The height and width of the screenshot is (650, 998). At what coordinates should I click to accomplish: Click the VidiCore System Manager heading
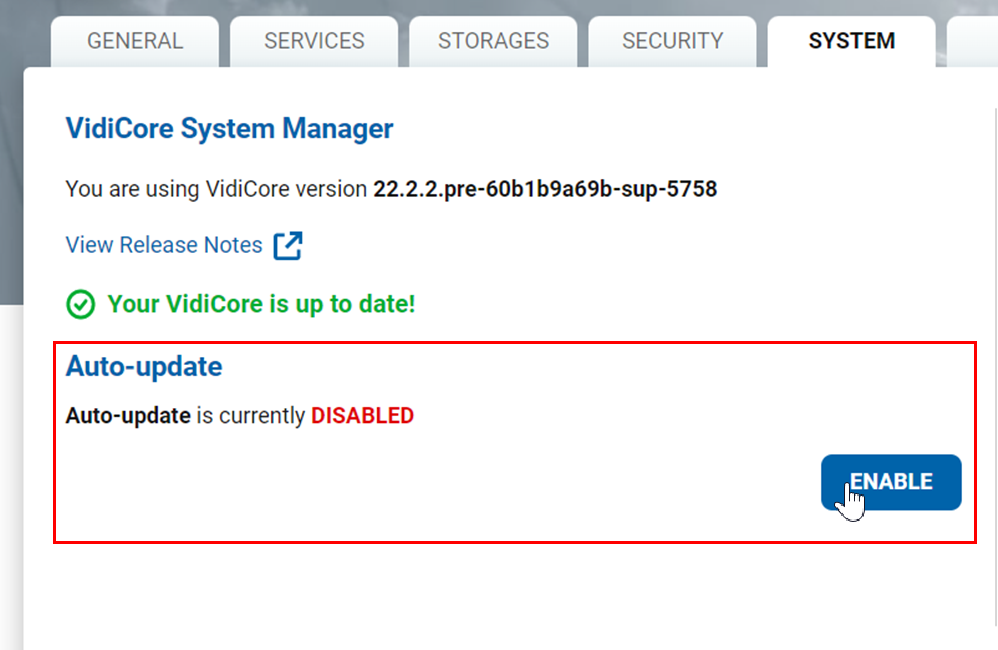(229, 129)
